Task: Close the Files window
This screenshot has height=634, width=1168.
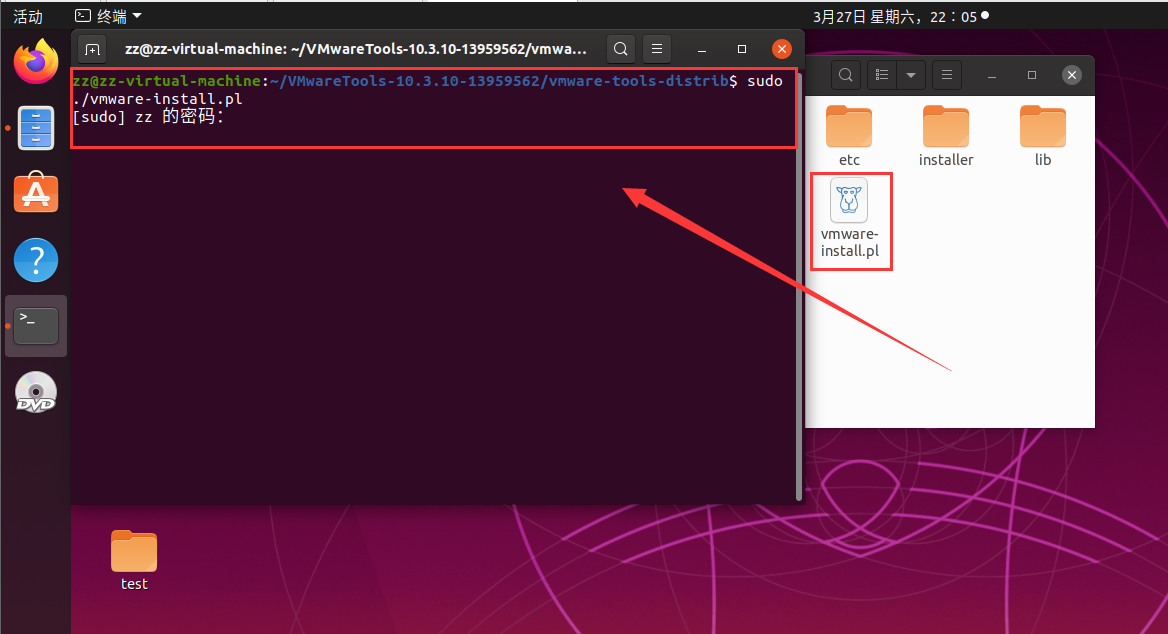Action: [1072, 75]
